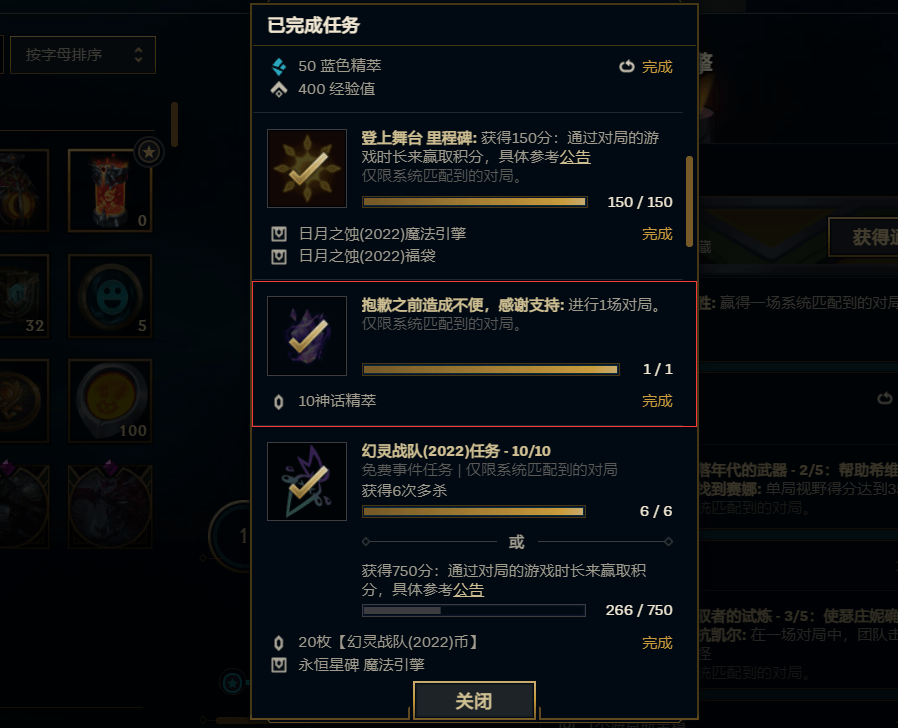This screenshot has width=898, height=728.
Task: Click the 关闭 button
Action: (474, 701)
